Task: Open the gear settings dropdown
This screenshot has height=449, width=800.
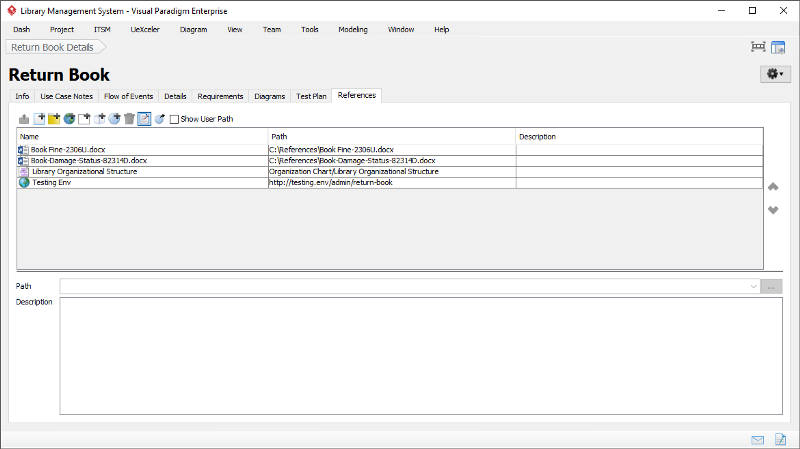Action: 774,74
